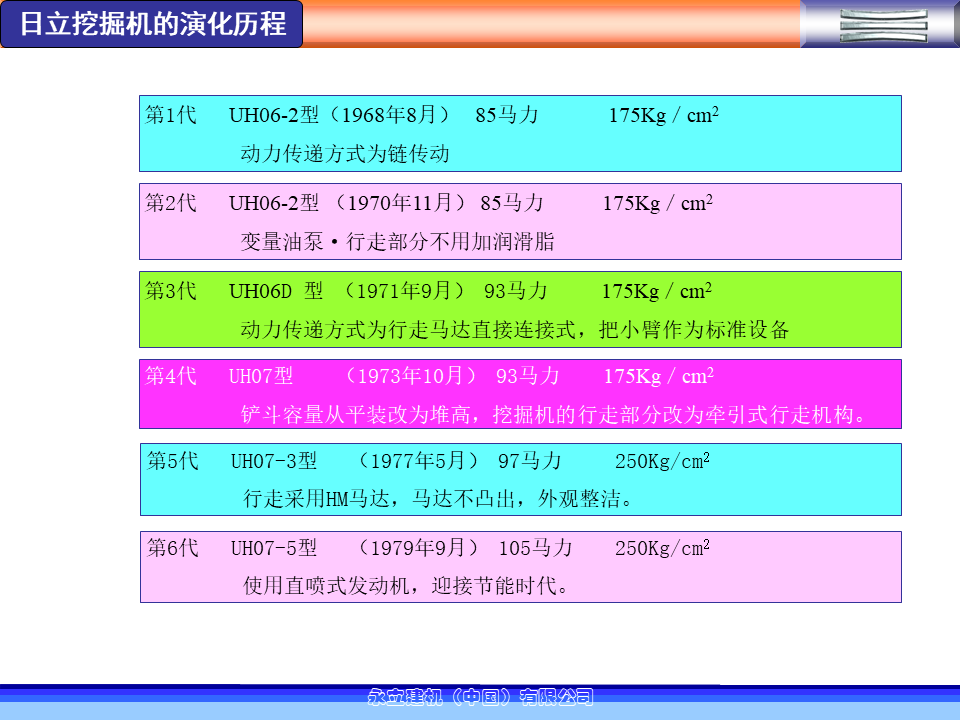This screenshot has width=960, height=720.
Task: Click the UH07-3型 model name
Action: [x=274, y=461]
